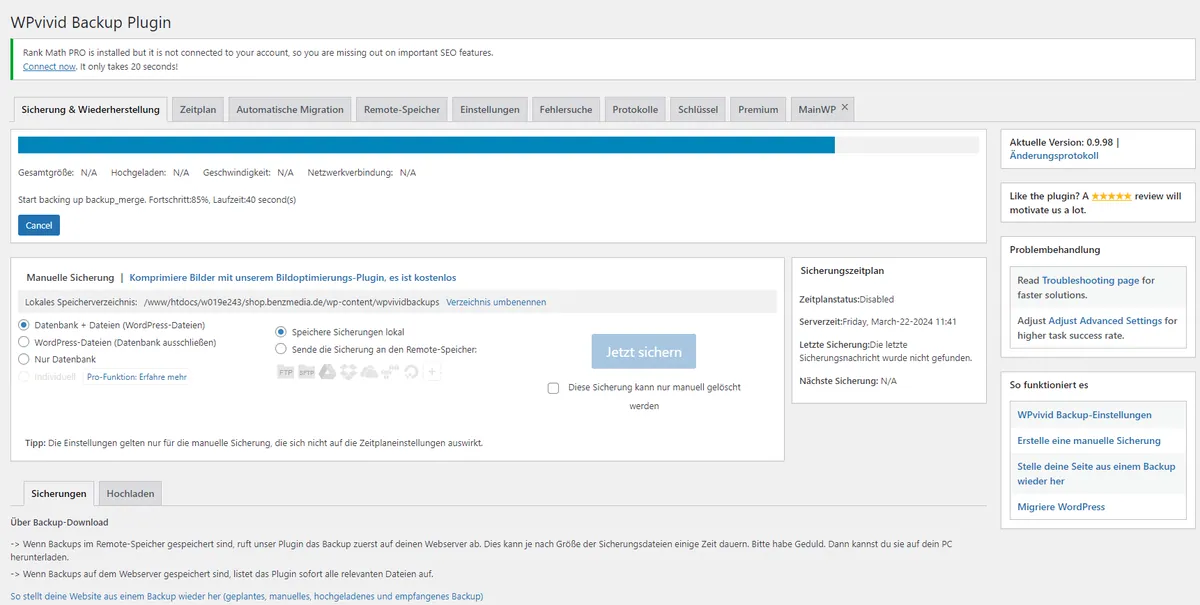This screenshot has height=605, width=1200.
Task: Click the Gesamtgröße: N/A value
Action: click(89, 173)
